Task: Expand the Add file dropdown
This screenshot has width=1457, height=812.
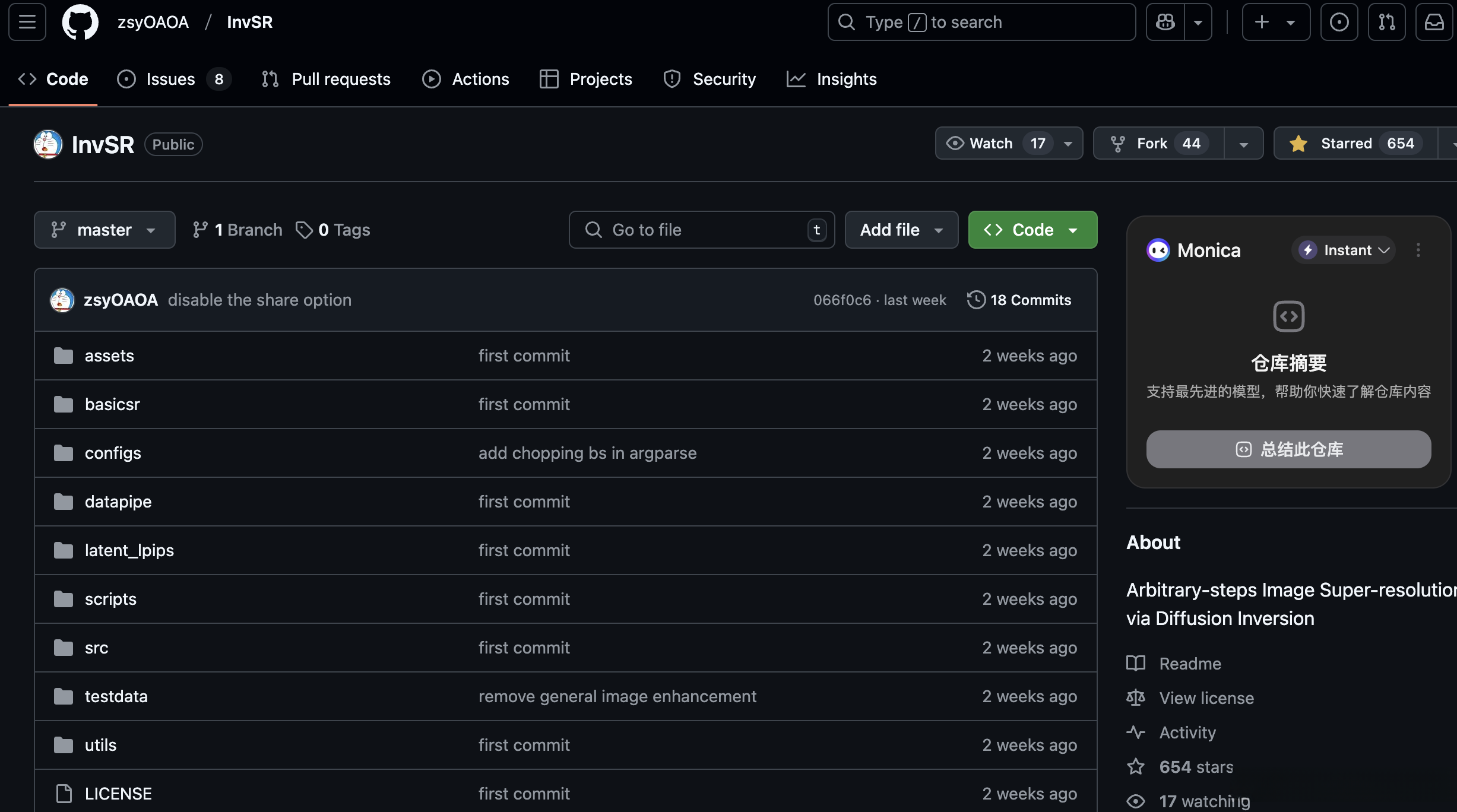Action: (901, 230)
